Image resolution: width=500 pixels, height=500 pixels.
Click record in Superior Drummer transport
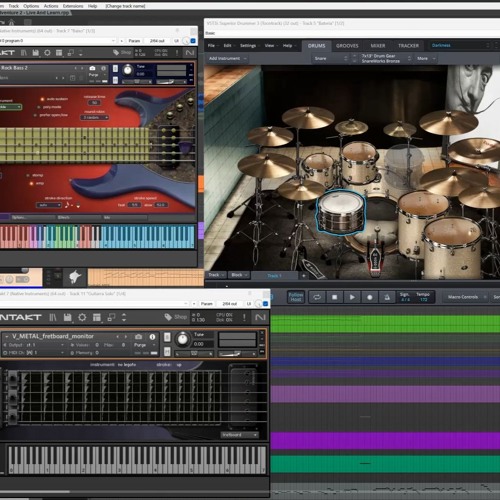[370, 297]
